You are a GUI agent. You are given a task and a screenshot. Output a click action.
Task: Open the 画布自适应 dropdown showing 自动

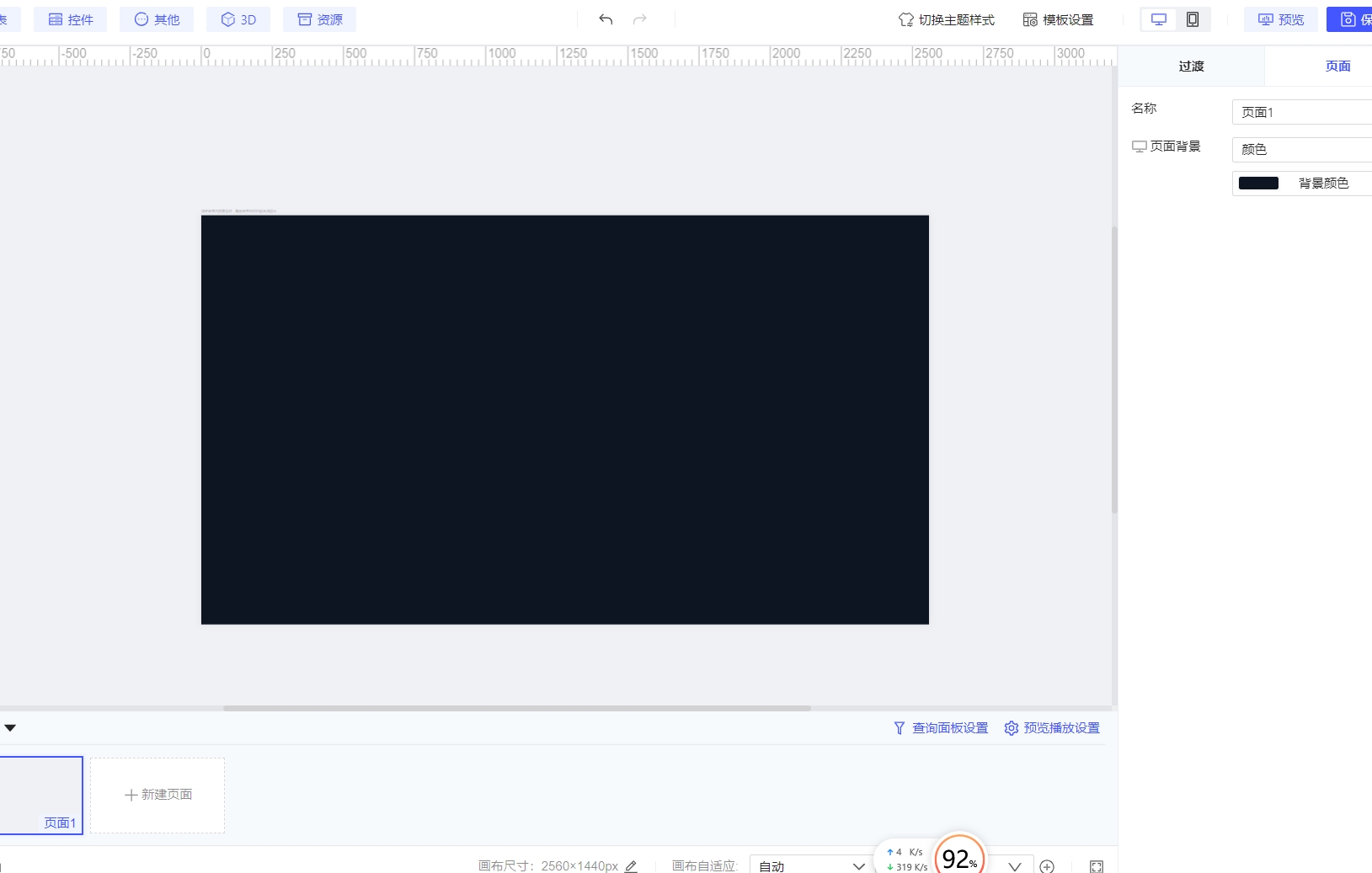(811, 865)
